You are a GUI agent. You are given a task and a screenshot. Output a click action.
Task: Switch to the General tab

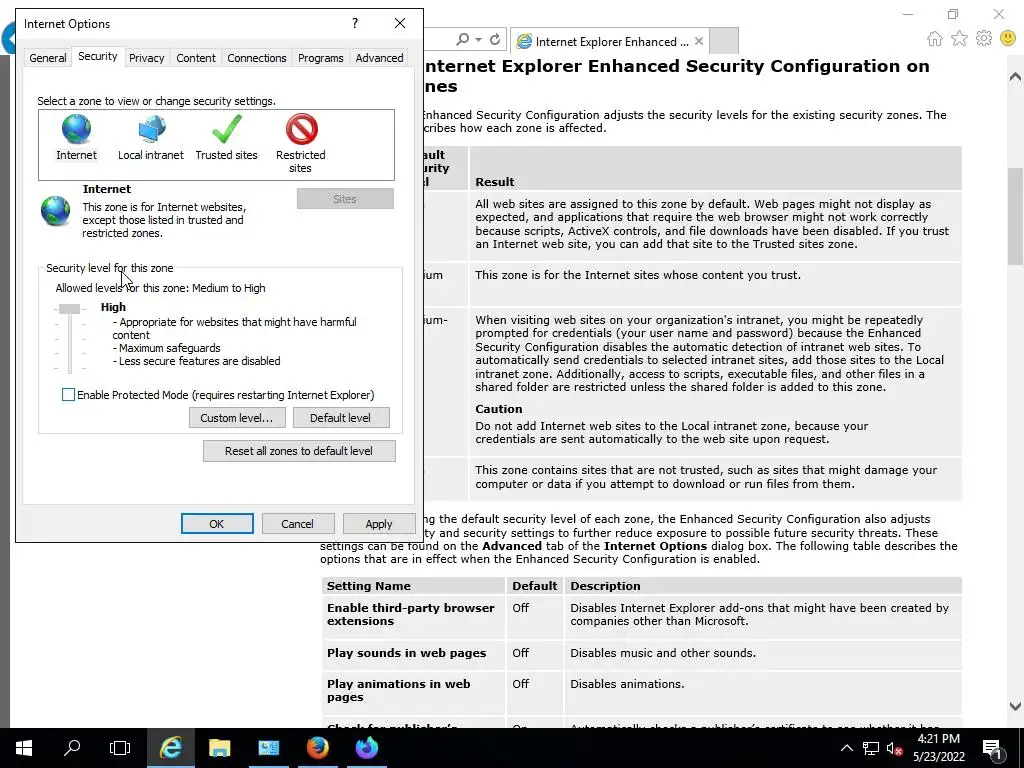pos(48,58)
